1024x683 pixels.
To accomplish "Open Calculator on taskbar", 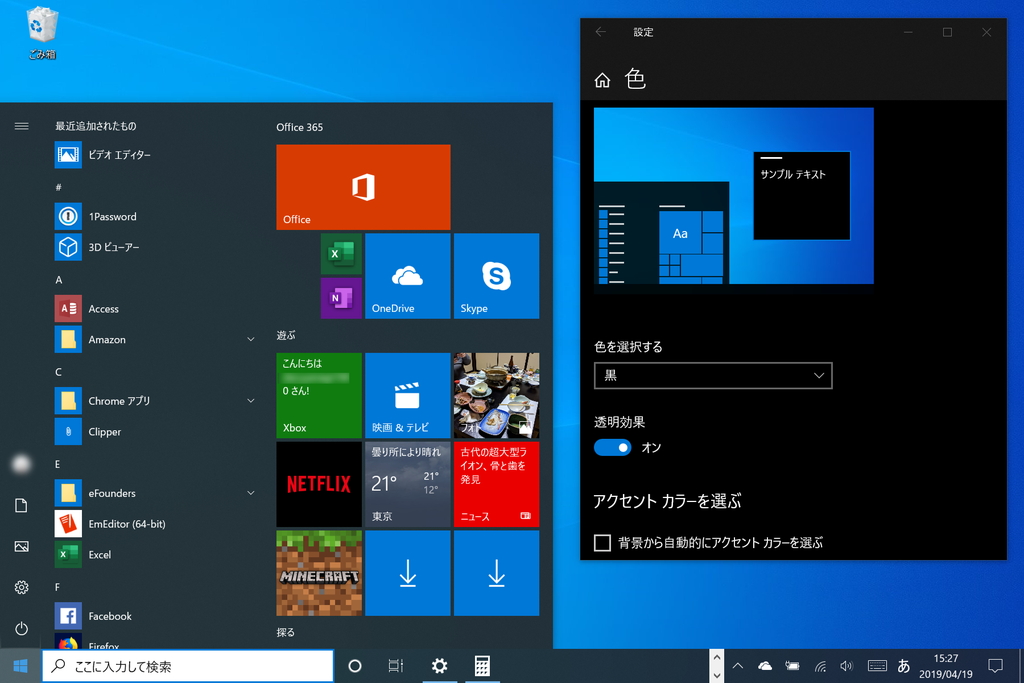I will point(482,666).
